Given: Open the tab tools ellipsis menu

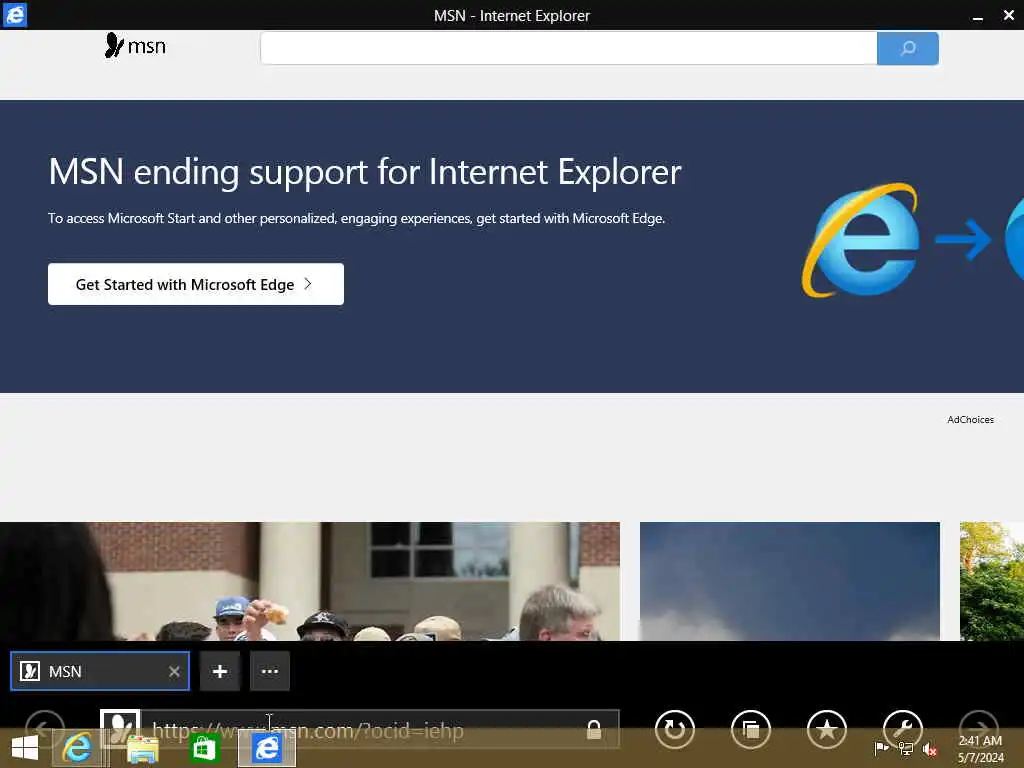Looking at the screenshot, I should point(270,671).
